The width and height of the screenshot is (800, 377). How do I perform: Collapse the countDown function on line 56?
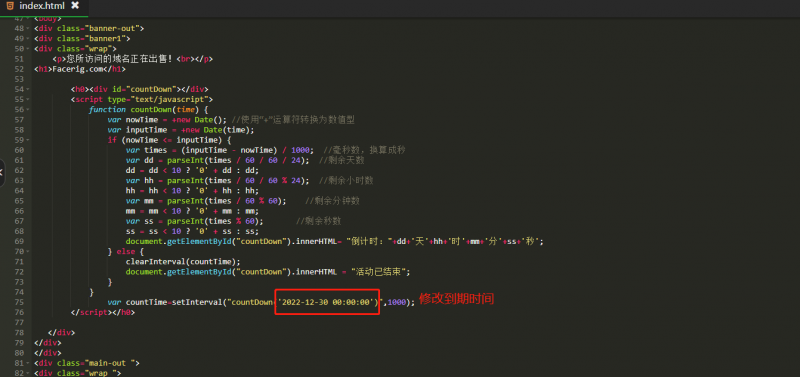point(29,110)
